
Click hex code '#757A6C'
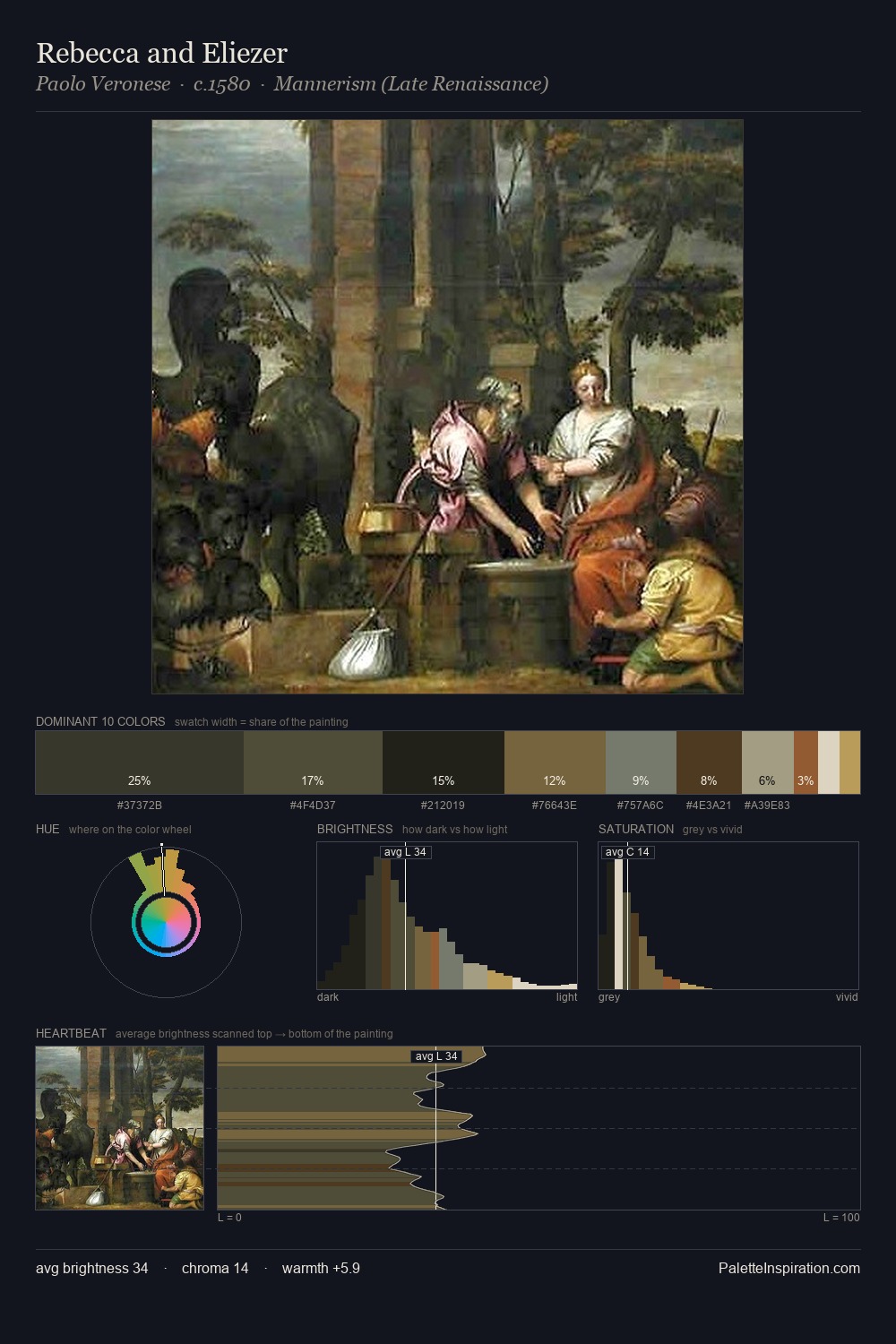641,805
